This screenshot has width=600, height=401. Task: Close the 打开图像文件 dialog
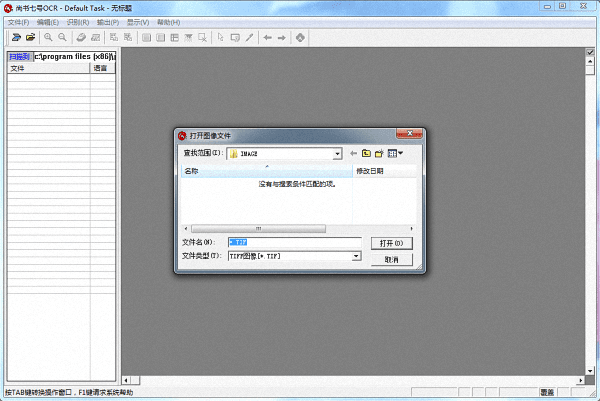[x=409, y=134]
